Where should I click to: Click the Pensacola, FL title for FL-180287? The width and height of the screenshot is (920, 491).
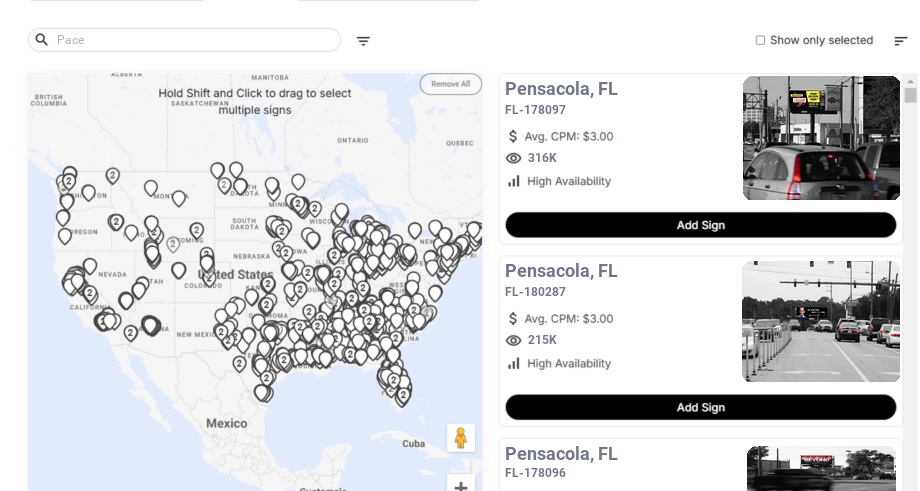[561, 271]
